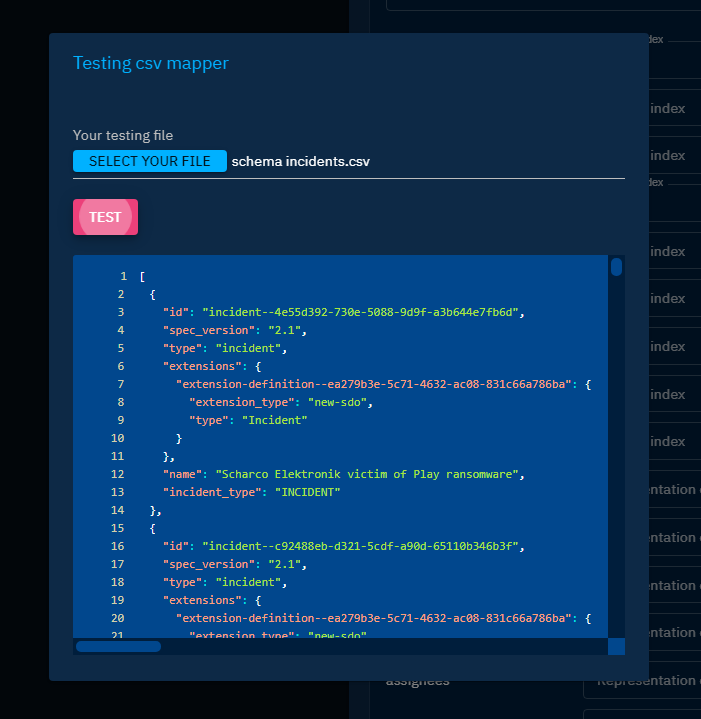The height and width of the screenshot is (719, 701).
Task: Click the SELECT YOUR FILE button
Action: [150, 161]
